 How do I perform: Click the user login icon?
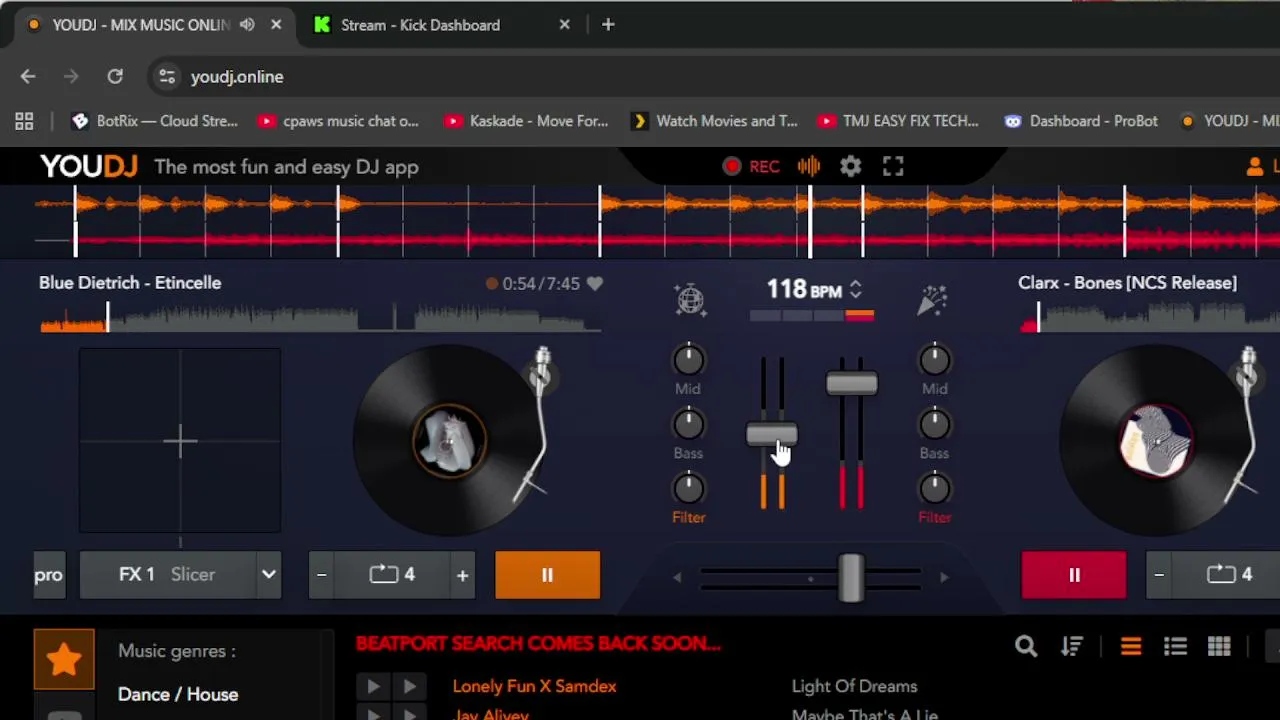point(1255,167)
